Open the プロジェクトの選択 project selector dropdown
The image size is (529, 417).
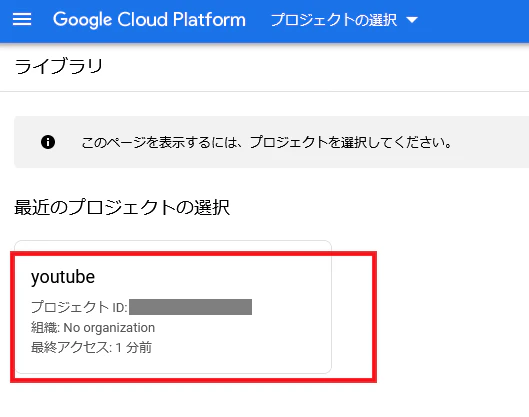pos(344,20)
